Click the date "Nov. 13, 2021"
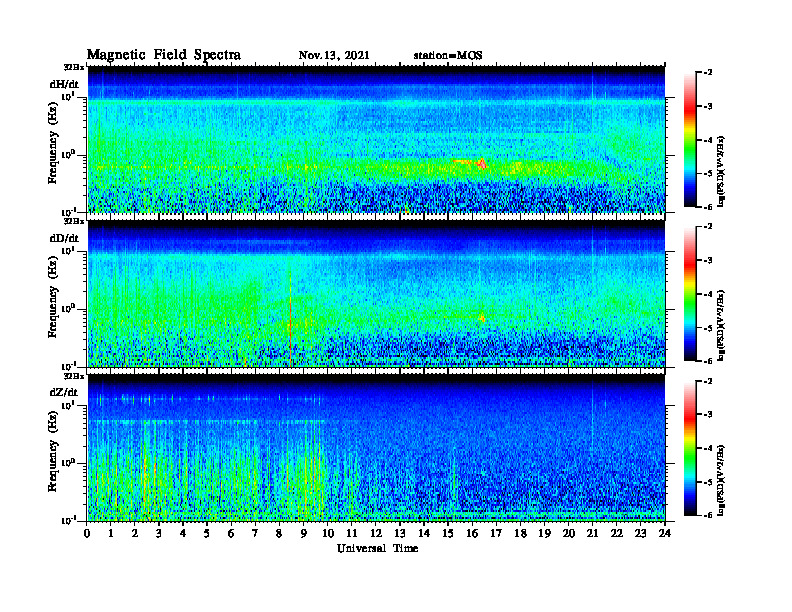 tap(334, 55)
